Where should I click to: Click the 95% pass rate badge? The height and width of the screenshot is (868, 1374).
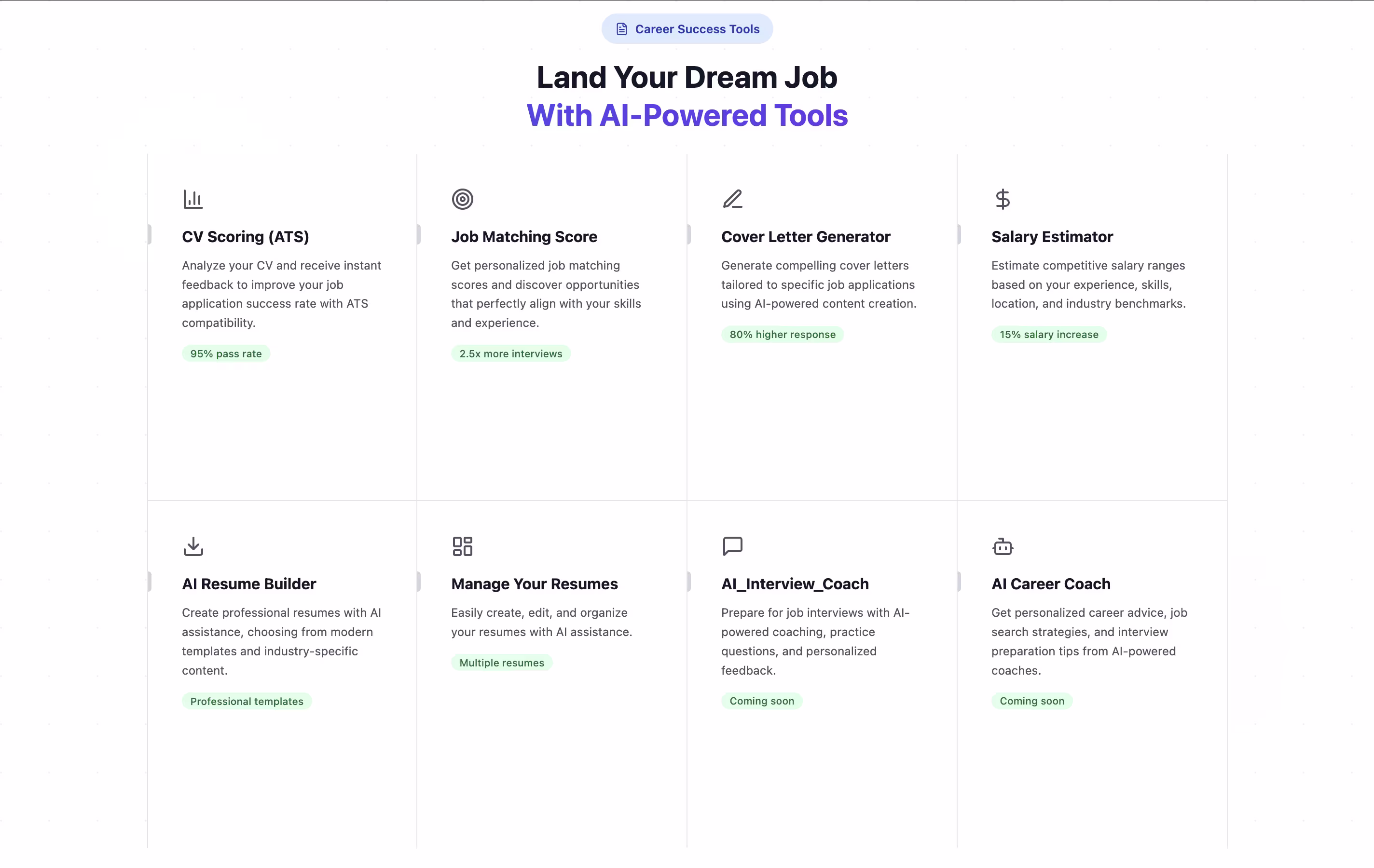[226, 353]
